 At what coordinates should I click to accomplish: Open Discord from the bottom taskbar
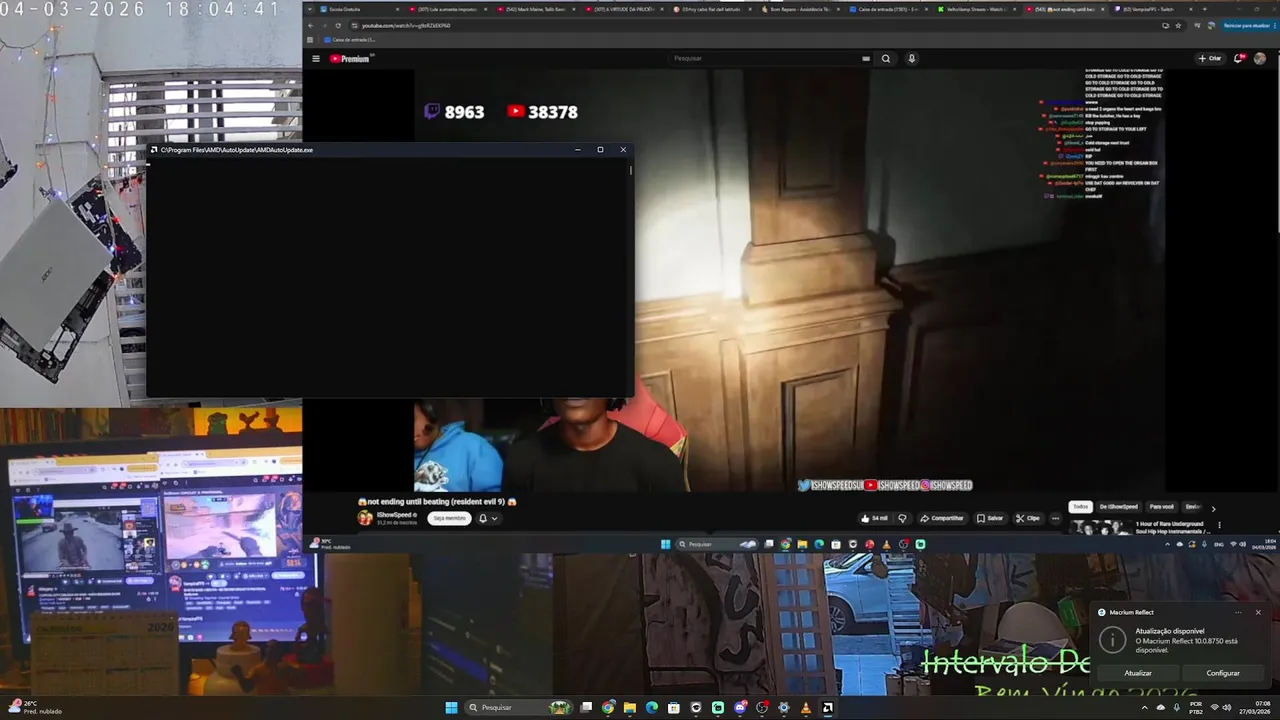coord(740,708)
